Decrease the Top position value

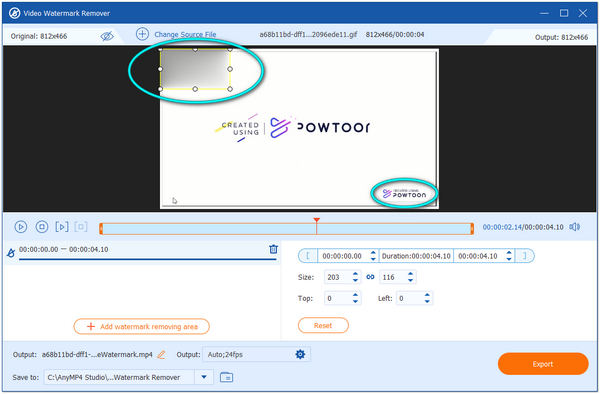[x=355, y=301]
